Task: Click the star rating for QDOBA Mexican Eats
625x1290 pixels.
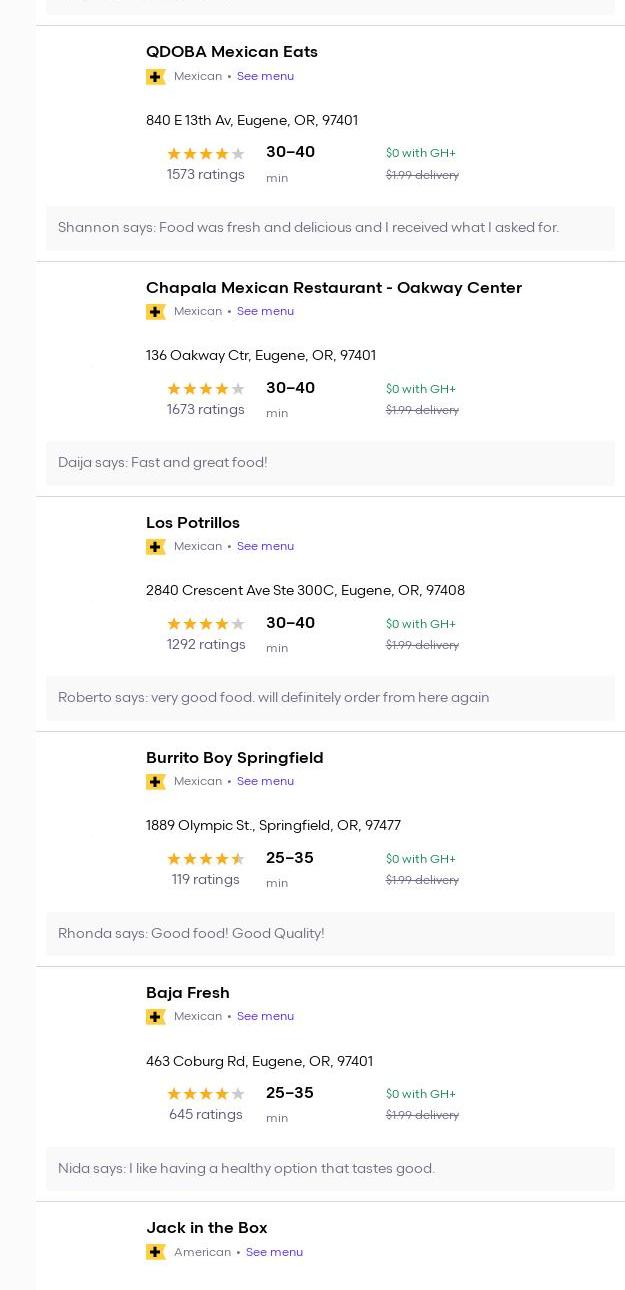Action: click(x=205, y=154)
